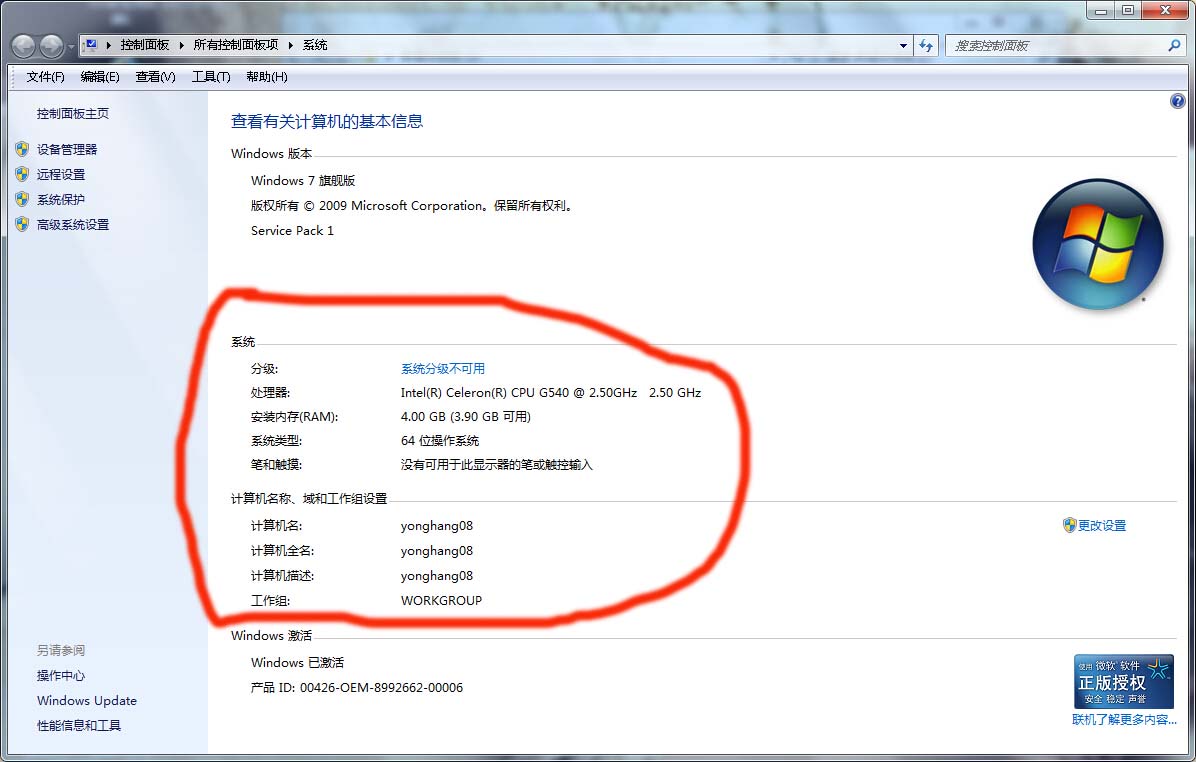Open the 文件(F) menu
The height and width of the screenshot is (762, 1196).
coord(45,76)
